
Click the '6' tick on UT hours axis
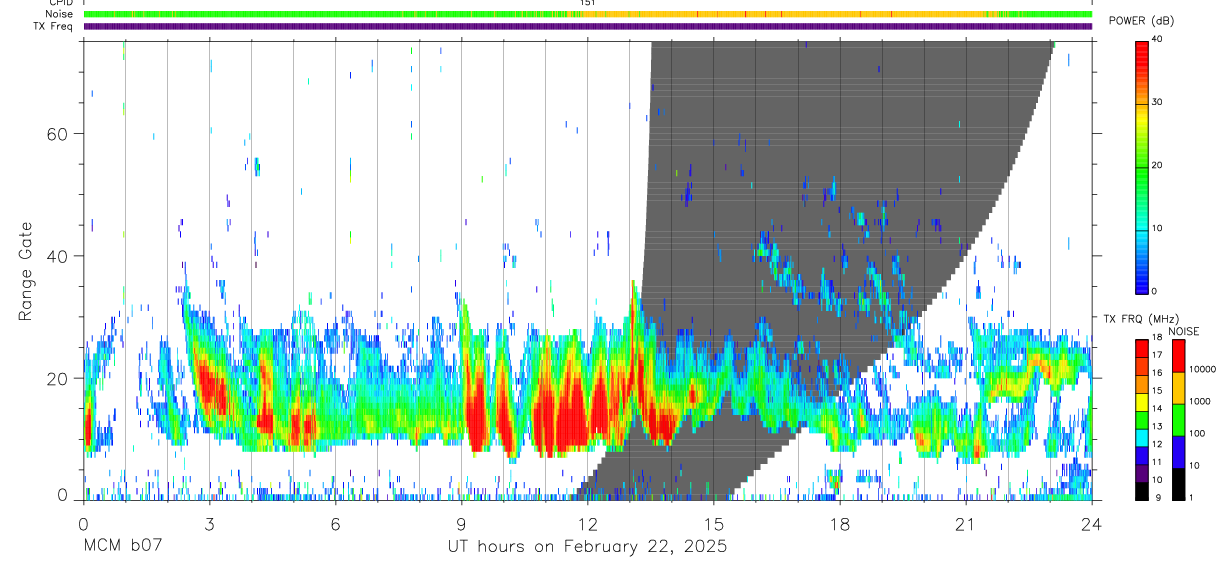point(336,524)
